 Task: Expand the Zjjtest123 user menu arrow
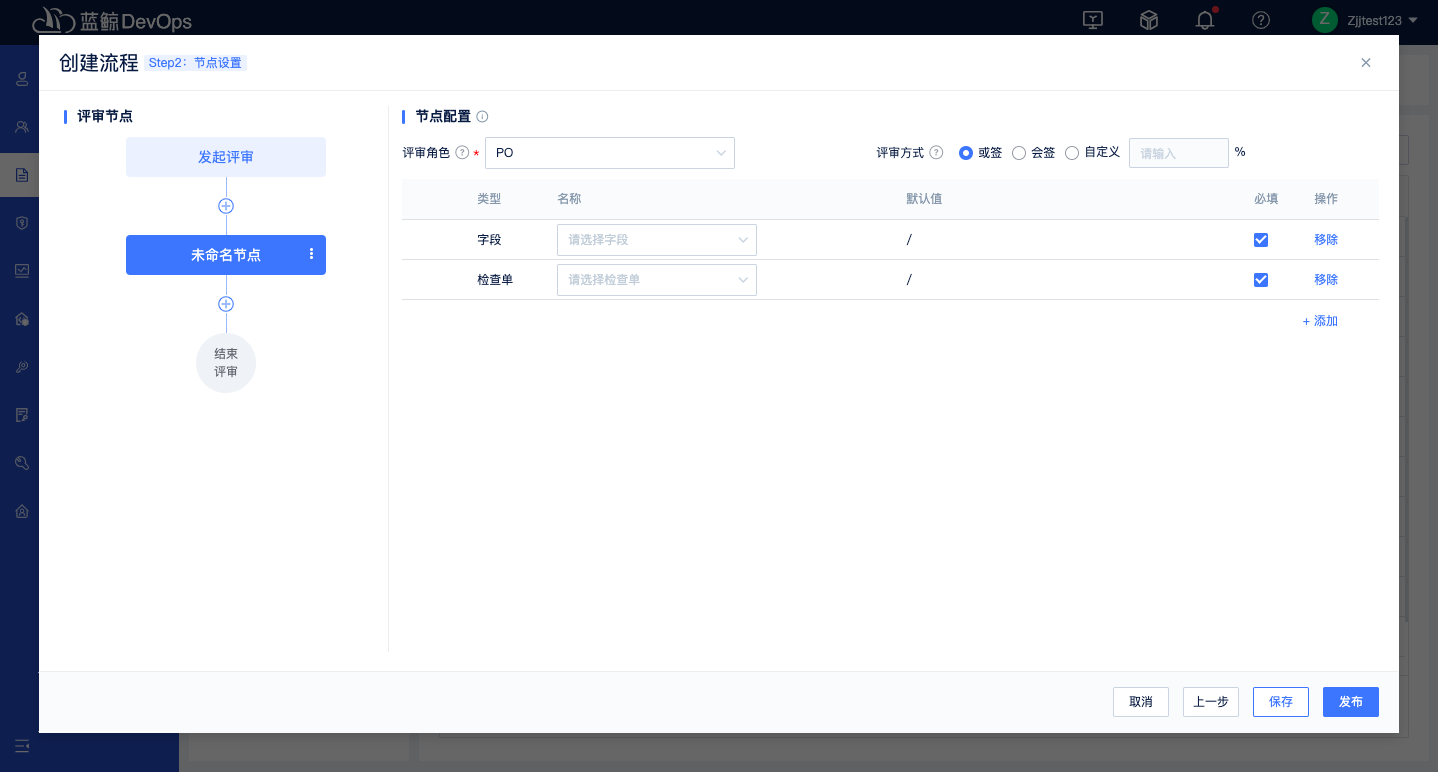pyautogui.click(x=1412, y=20)
